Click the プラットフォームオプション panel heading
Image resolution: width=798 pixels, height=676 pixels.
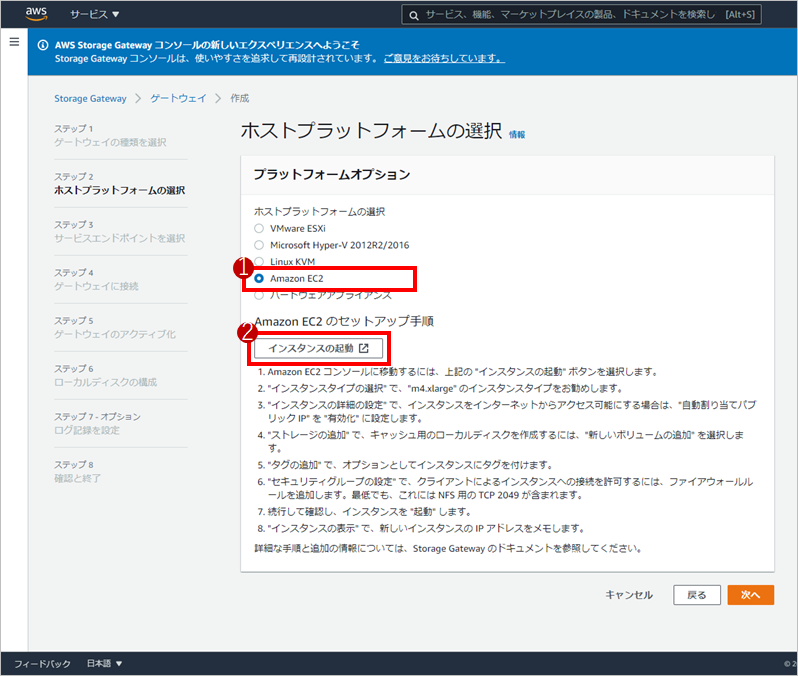click(332, 174)
